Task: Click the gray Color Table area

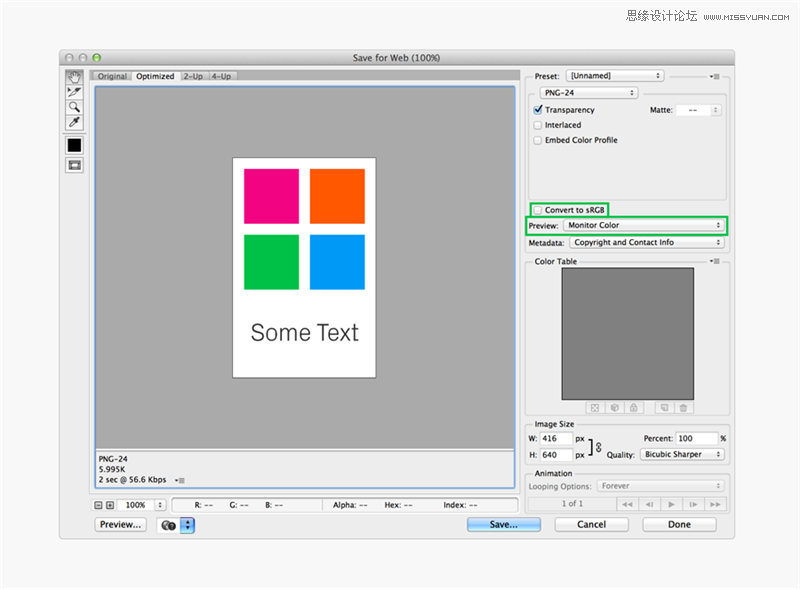Action: [628, 334]
